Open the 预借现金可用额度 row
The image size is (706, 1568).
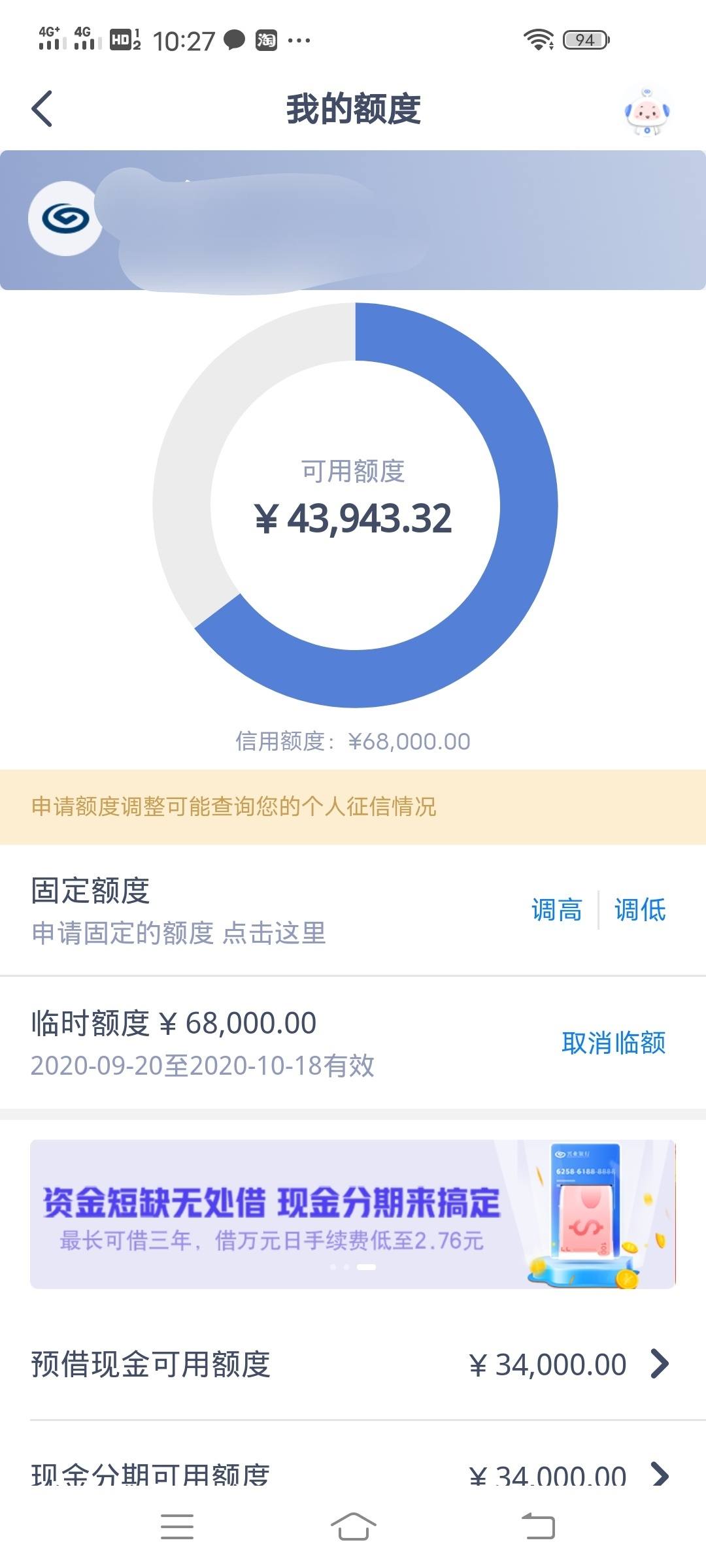pyautogui.click(x=353, y=1364)
